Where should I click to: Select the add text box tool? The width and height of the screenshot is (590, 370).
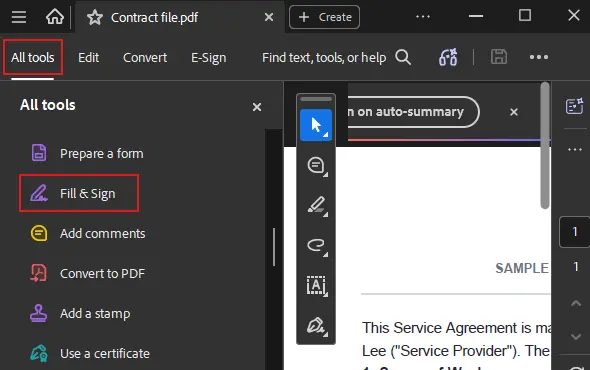click(x=316, y=286)
